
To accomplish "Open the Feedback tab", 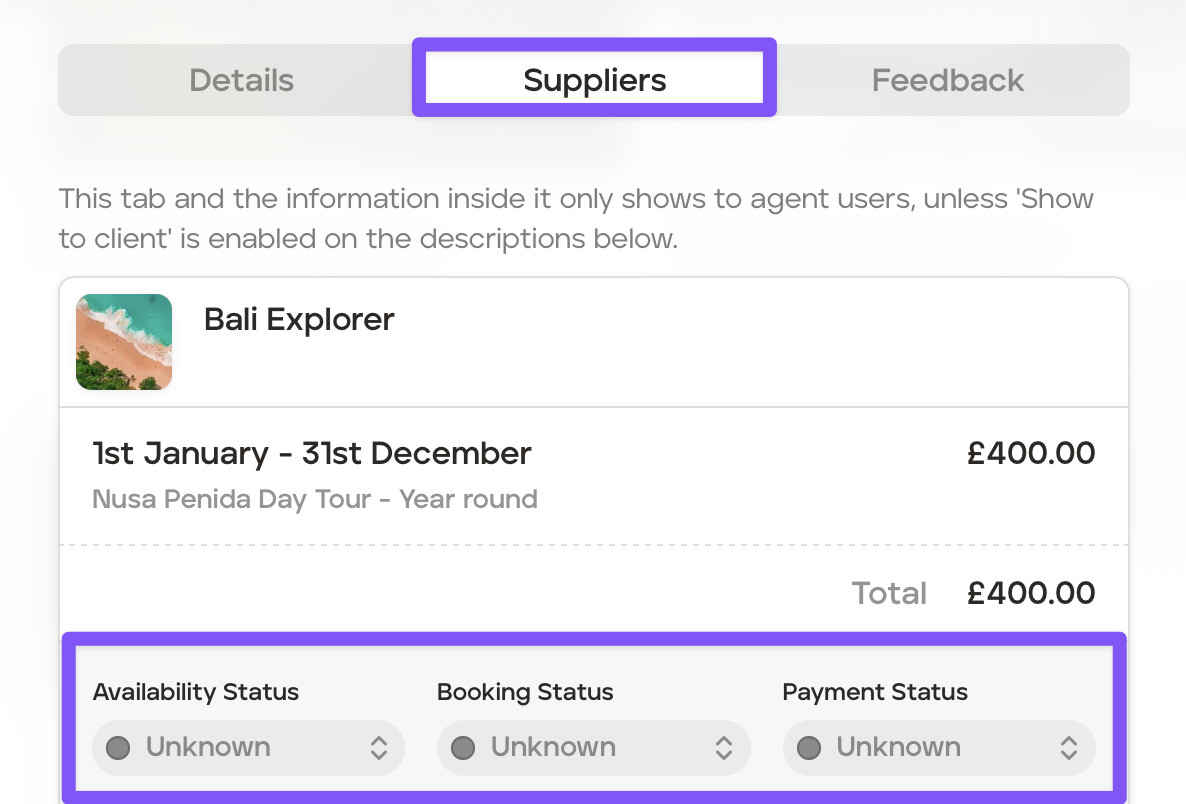I will point(947,80).
